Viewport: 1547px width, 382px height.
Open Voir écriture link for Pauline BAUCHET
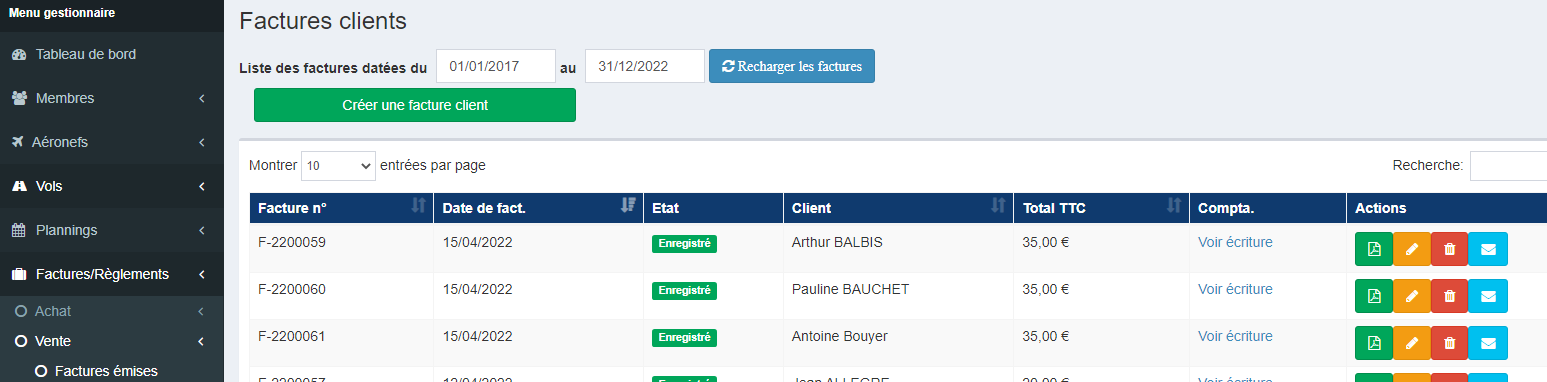coord(1235,289)
